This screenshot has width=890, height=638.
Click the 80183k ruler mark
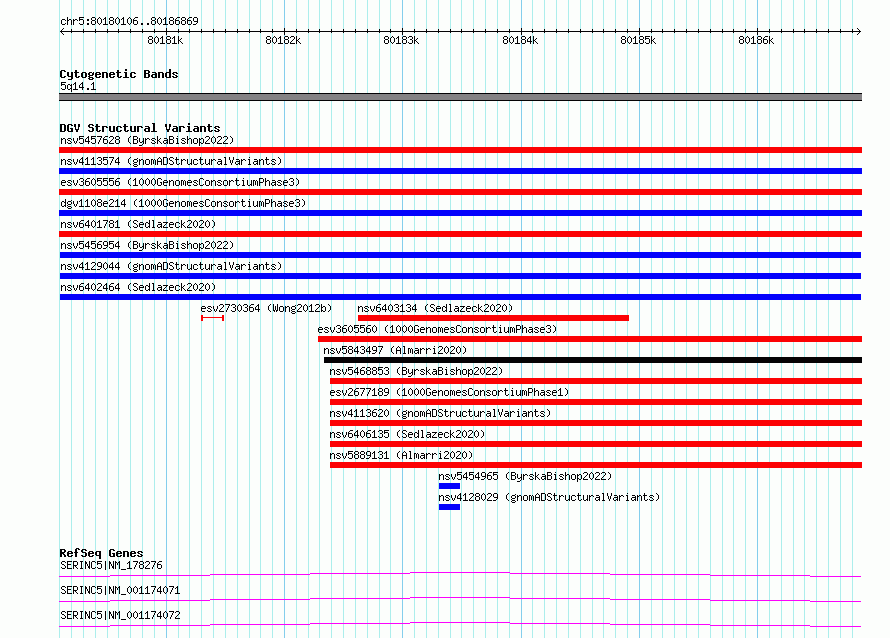401,40
